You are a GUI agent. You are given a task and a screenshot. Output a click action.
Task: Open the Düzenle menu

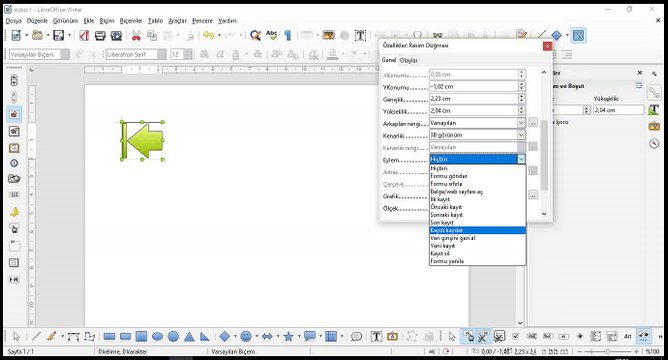click(x=37, y=20)
